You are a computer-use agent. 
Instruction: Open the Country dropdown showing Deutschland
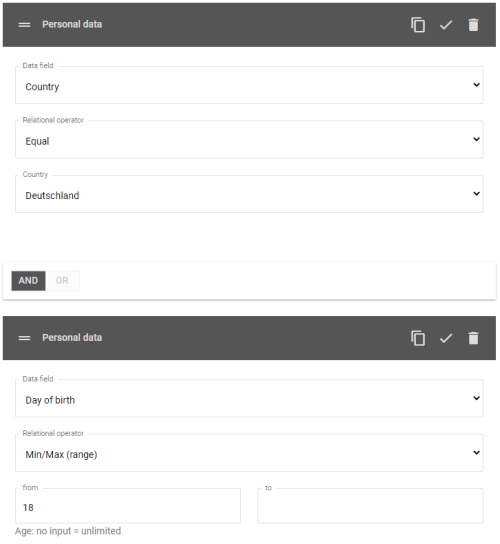coord(249,194)
